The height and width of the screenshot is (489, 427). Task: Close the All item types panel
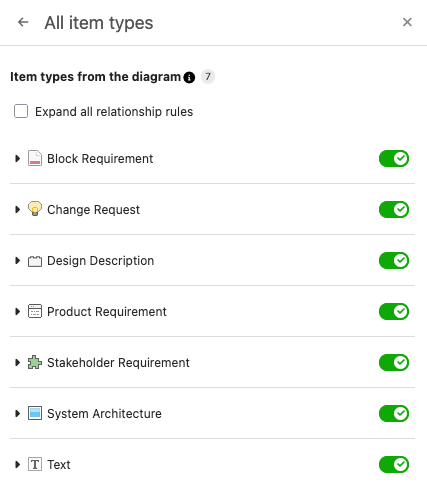(407, 22)
